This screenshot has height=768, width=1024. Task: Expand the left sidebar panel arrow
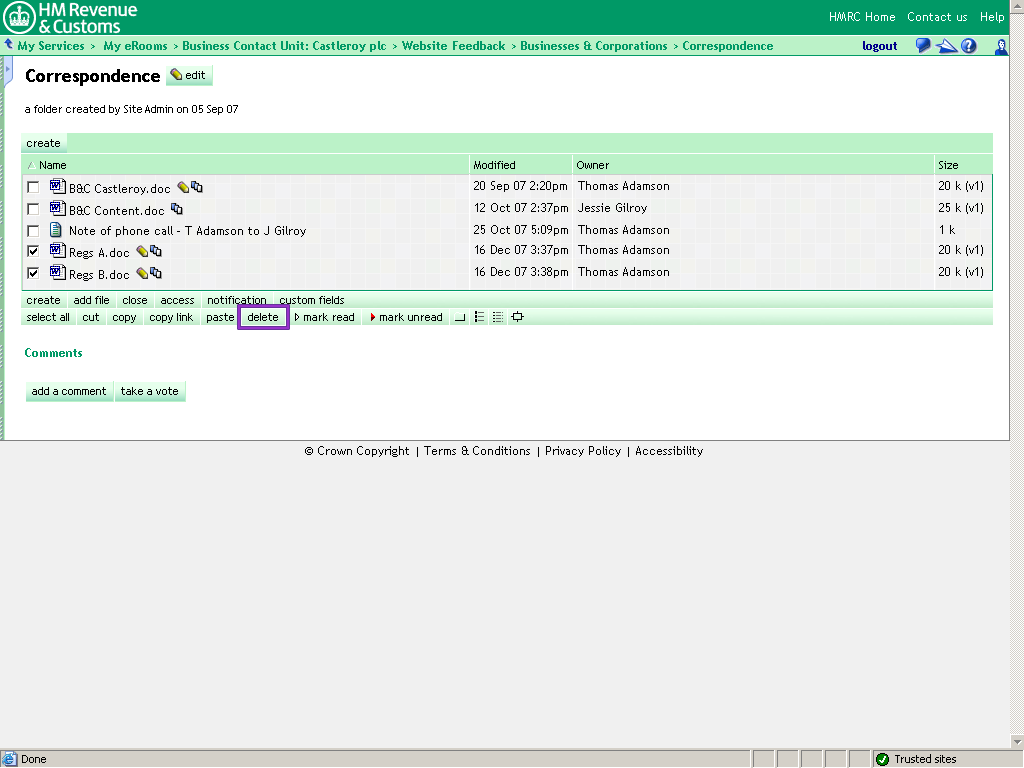click(x=7, y=71)
